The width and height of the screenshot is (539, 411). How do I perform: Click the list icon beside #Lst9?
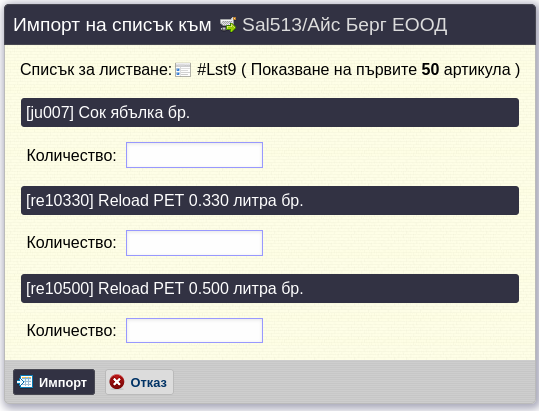pos(183,70)
